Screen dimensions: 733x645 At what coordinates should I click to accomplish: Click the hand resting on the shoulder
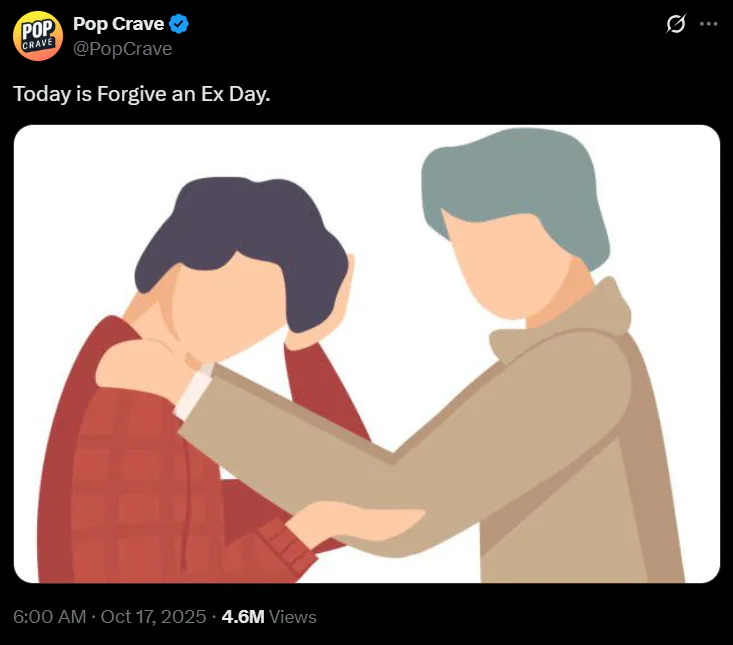tap(147, 369)
